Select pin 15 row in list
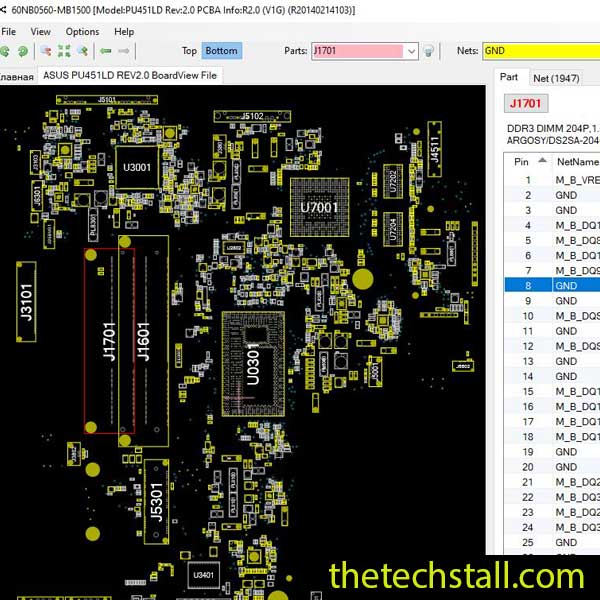Viewport: 600px width, 600px height. (552, 391)
